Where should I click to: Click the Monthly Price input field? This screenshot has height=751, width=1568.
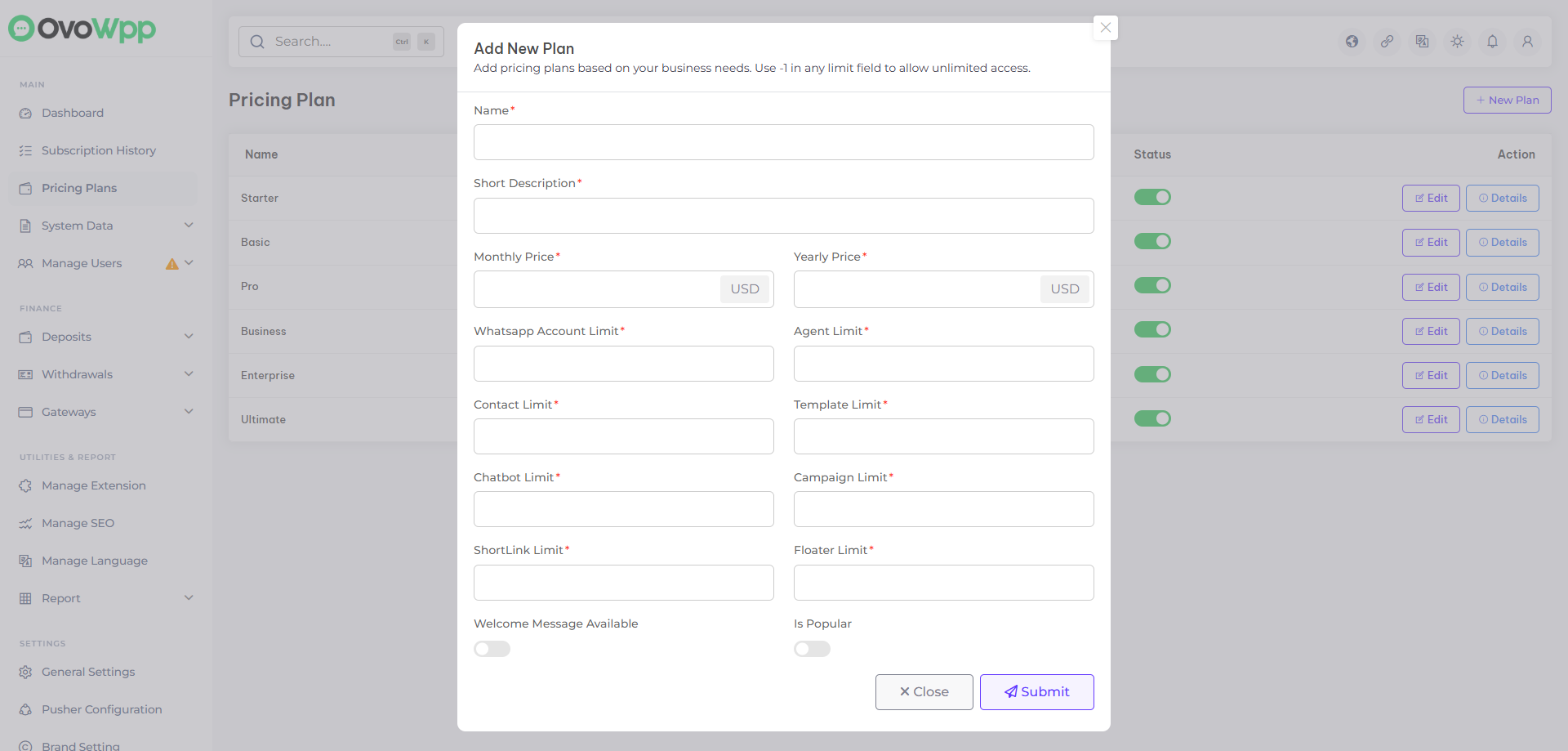596,289
